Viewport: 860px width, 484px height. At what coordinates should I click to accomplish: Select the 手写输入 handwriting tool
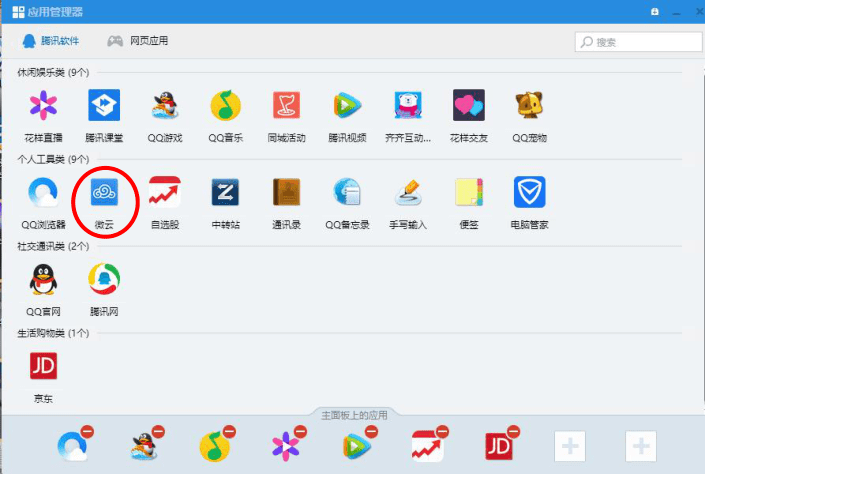tap(408, 192)
